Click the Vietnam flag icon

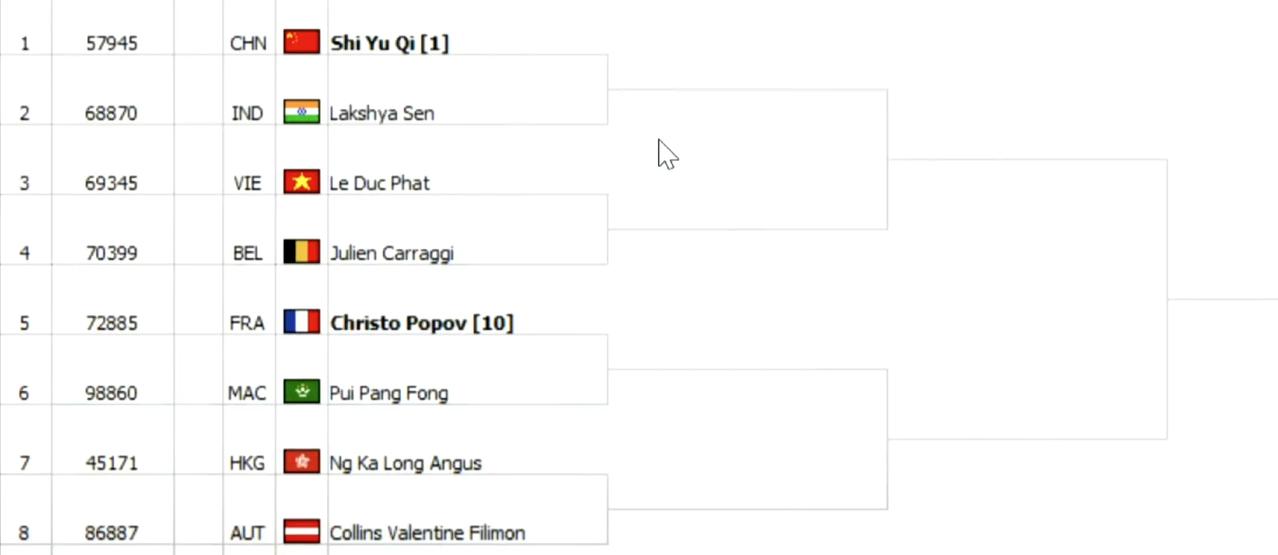301,182
